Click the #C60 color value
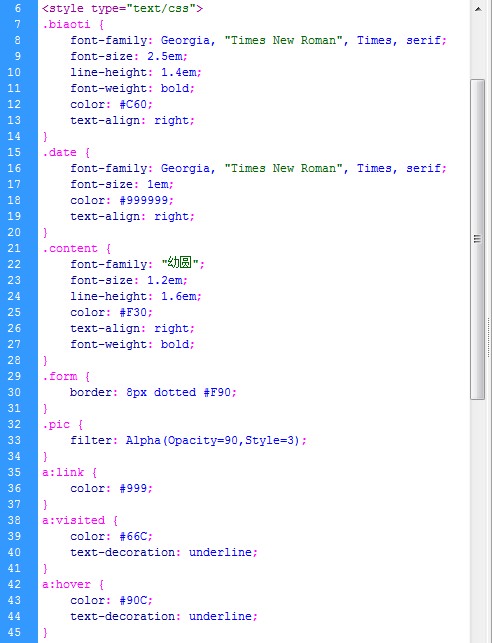Viewport: 492px width, 643px height. (133, 104)
